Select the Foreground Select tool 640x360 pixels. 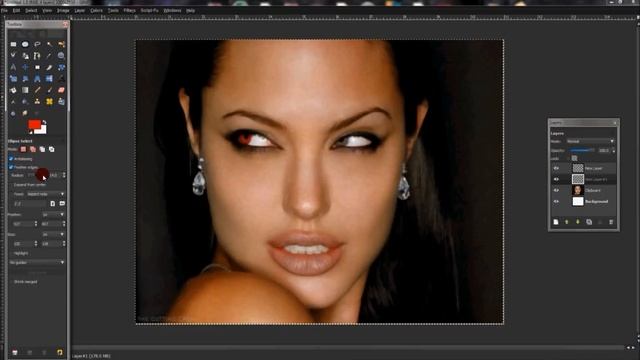coord(25,56)
